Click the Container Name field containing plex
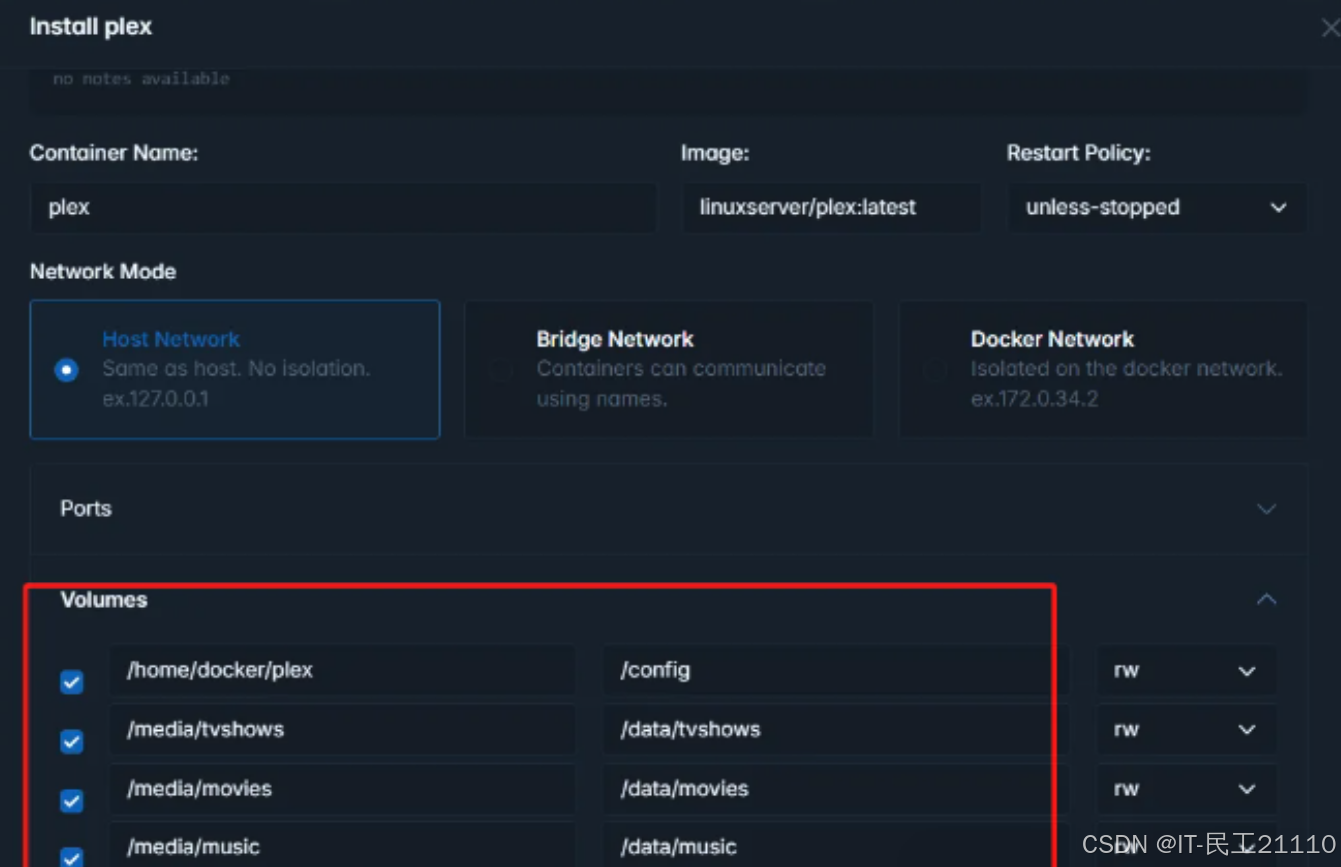Screen dimensions: 1341x867 pos(343,208)
